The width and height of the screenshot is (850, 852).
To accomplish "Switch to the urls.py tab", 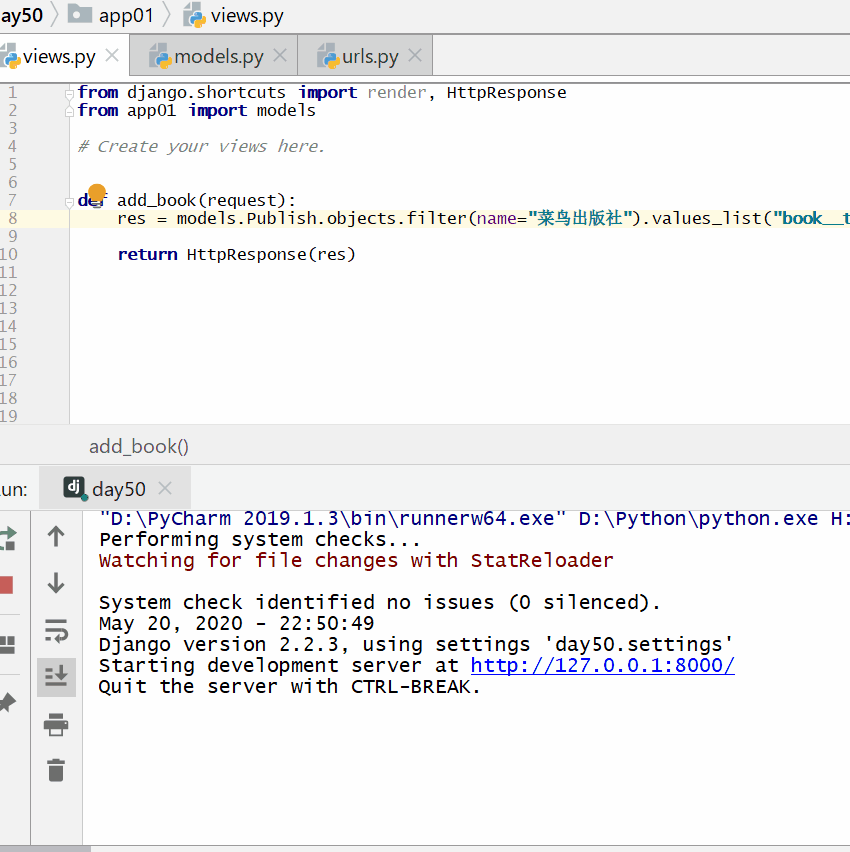I will [x=370, y=57].
